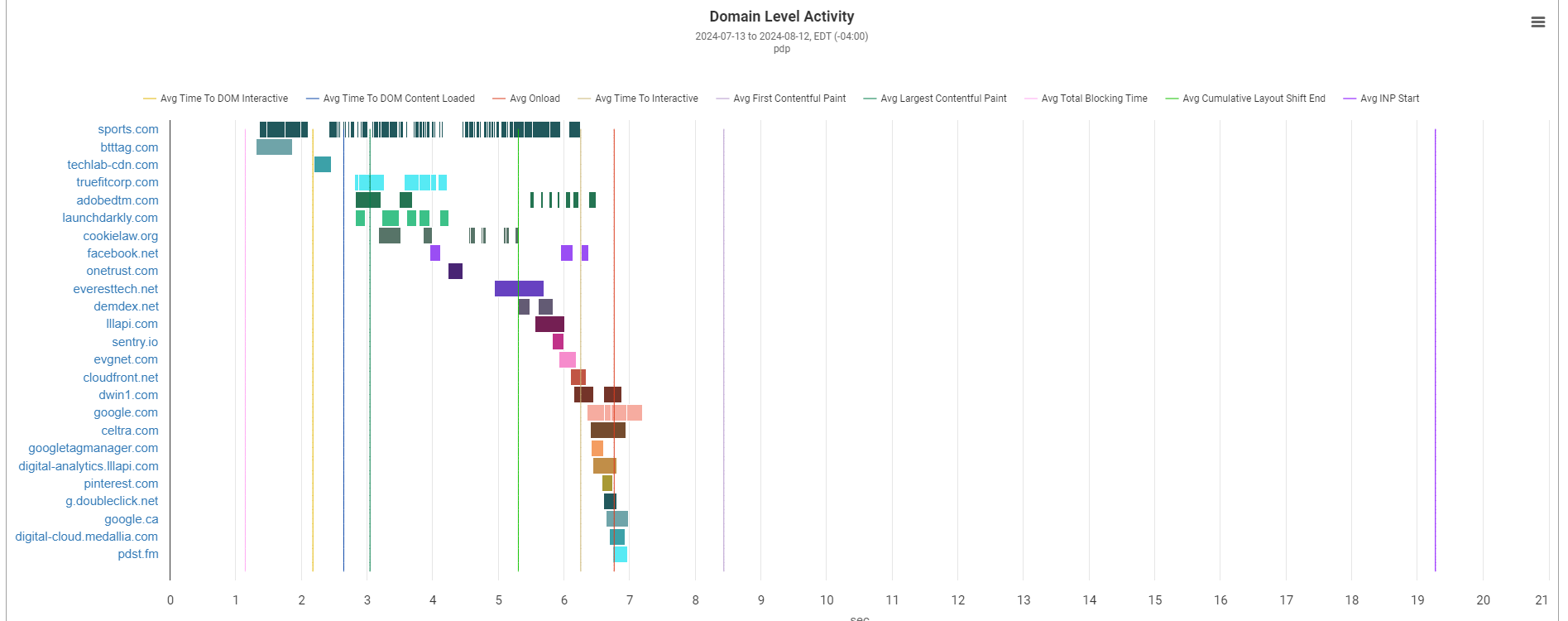The image size is (1568, 621).
Task: Open the sports.com domain link
Action: coord(128,129)
